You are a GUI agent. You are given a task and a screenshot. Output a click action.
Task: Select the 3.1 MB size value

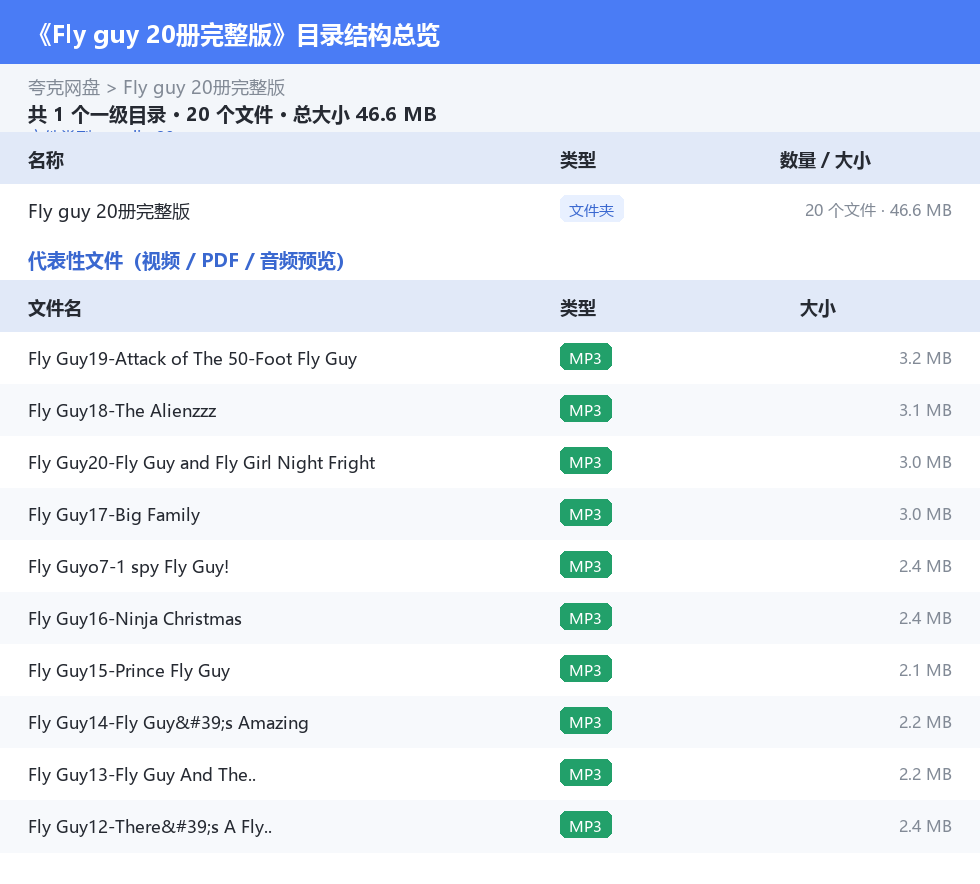tap(925, 410)
